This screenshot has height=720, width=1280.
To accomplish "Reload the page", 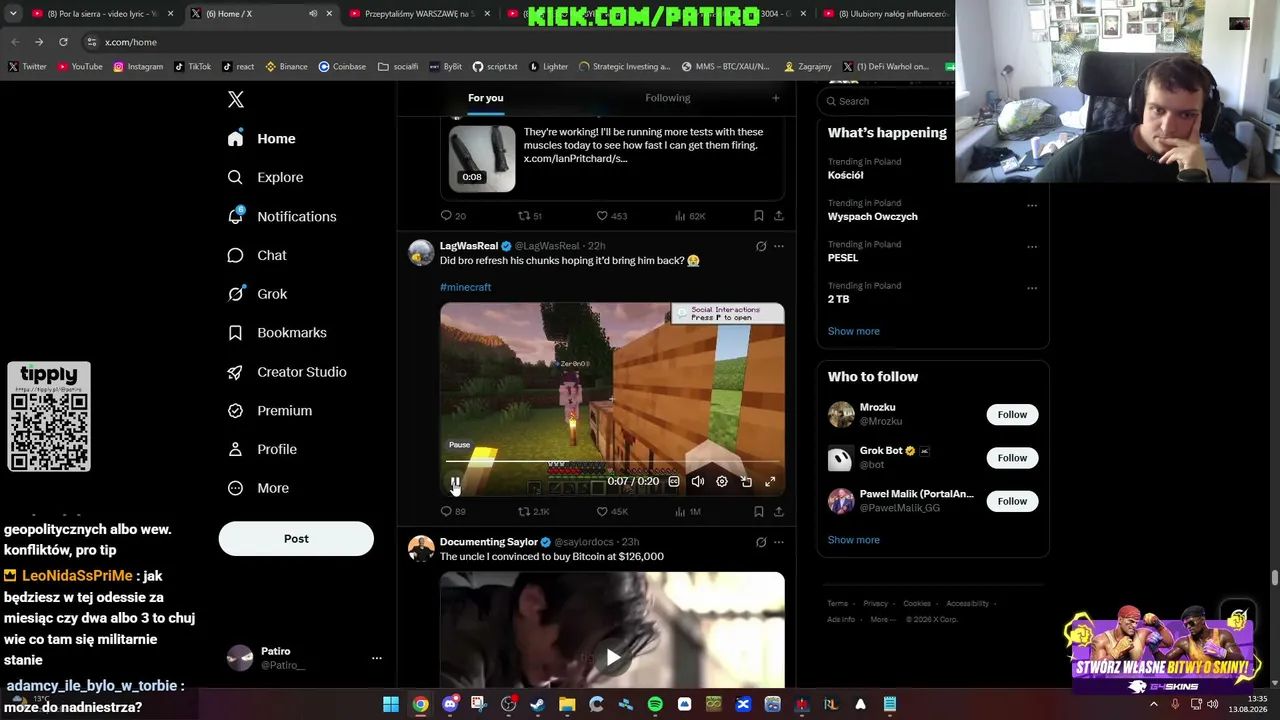I will (x=63, y=42).
